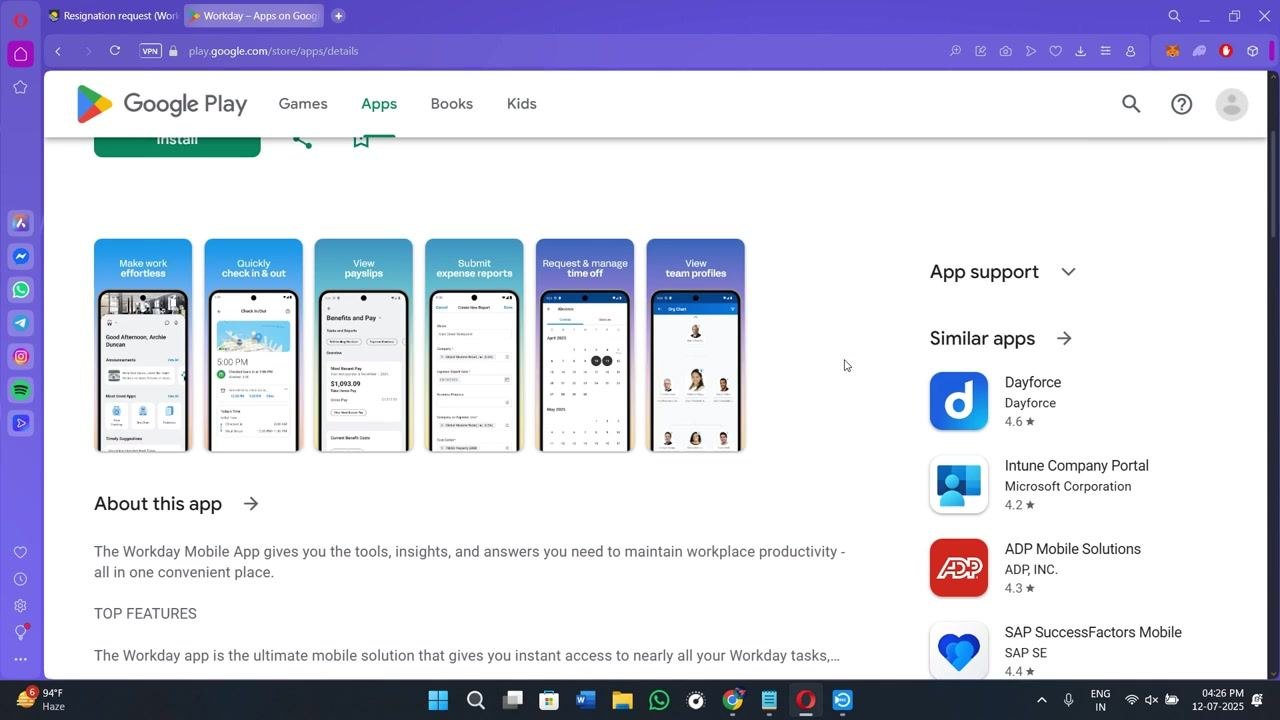This screenshot has height=720, width=1280.
Task: Open Instagram in the Opera sidebar
Action: click(x=21, y=357)
